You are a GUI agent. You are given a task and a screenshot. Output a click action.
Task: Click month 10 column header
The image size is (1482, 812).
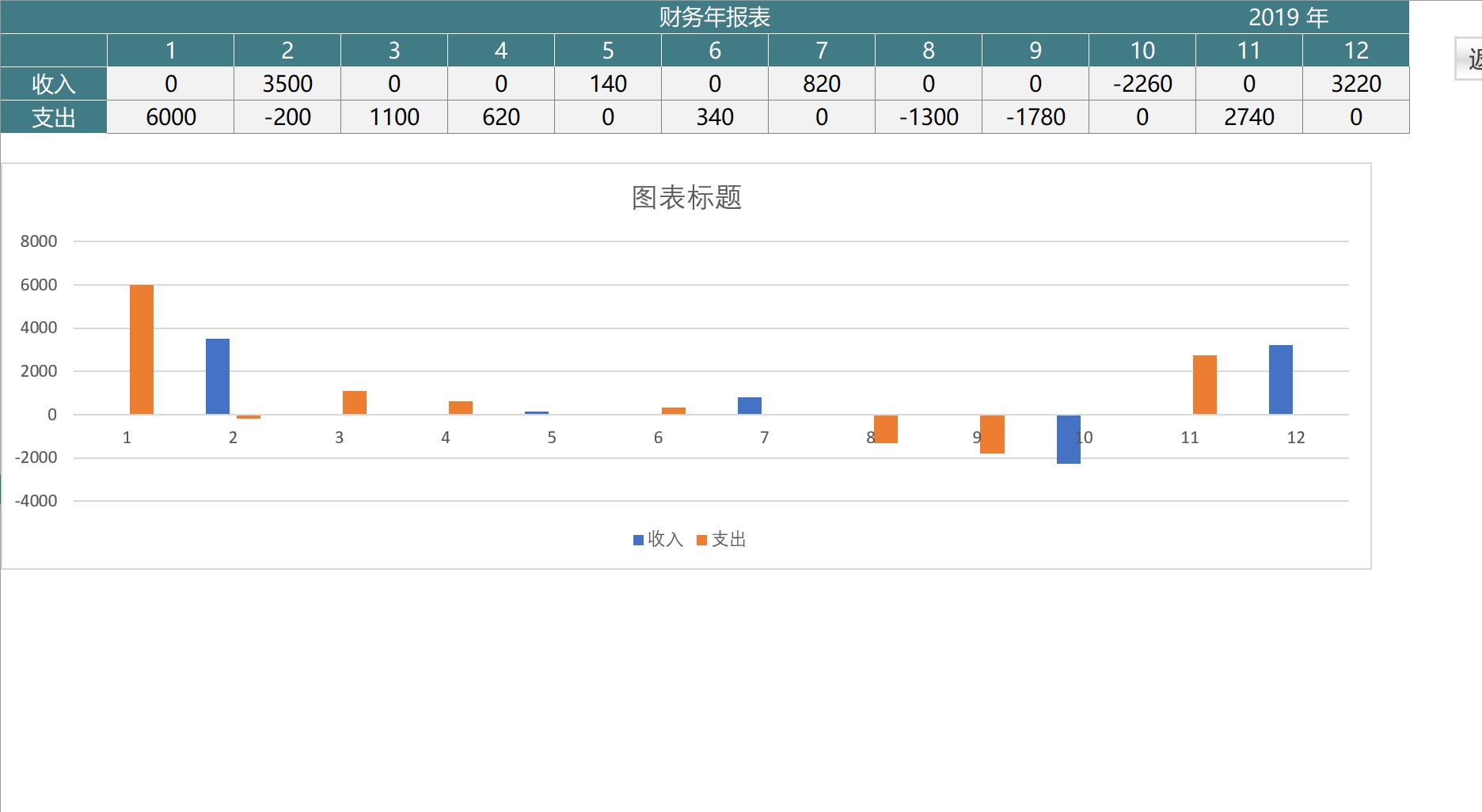click(x=1142, y=50)
